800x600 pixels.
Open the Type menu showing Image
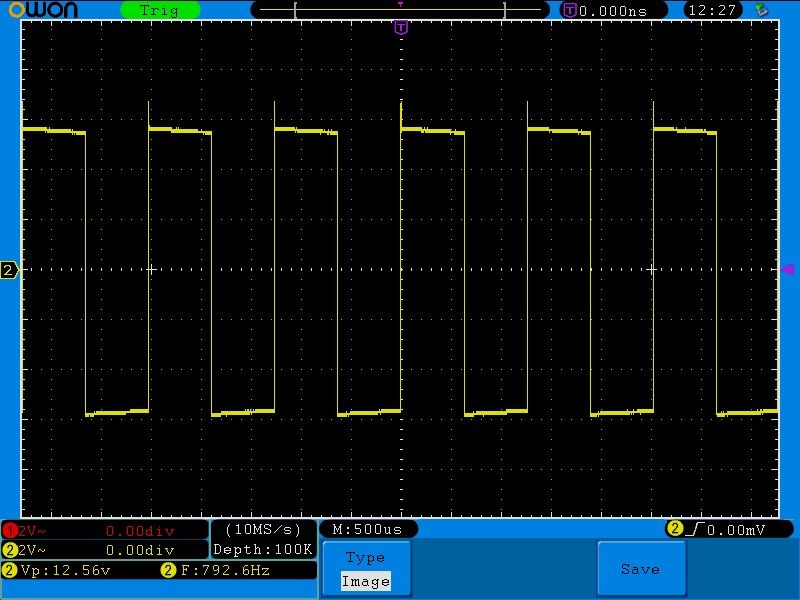[365, 569]
